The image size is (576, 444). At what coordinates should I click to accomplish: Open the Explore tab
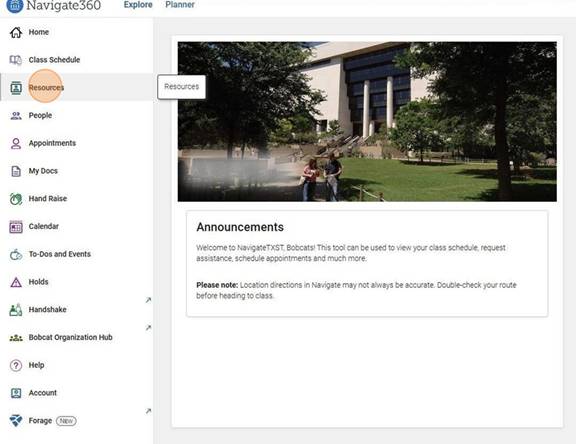(138, 5)
